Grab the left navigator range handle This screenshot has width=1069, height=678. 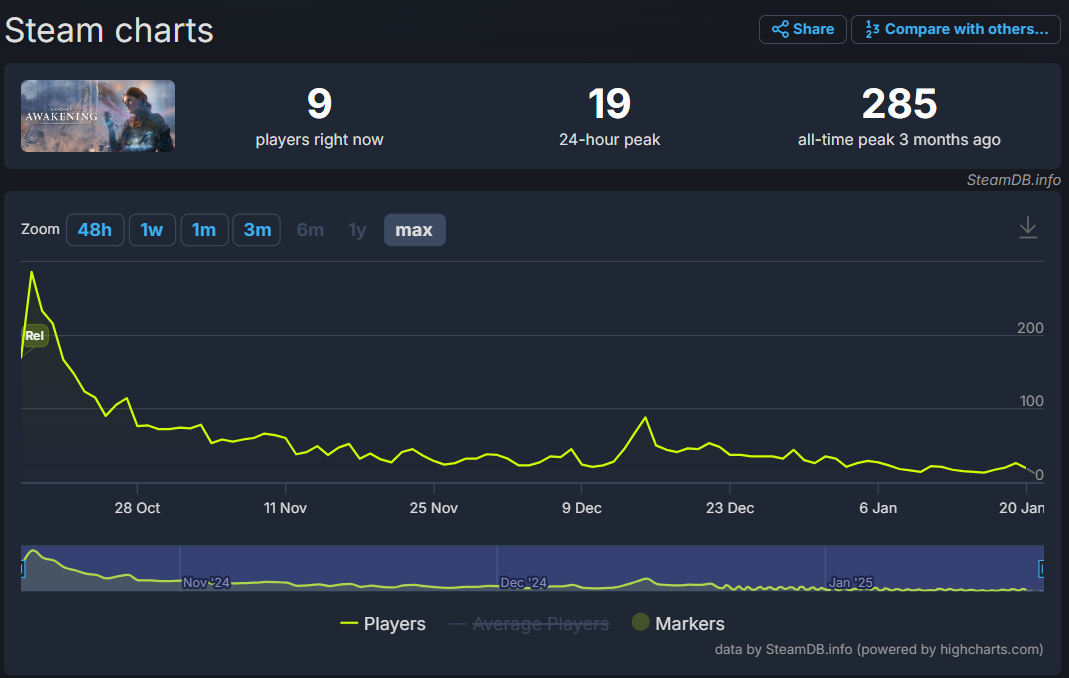tap(22, 568)
